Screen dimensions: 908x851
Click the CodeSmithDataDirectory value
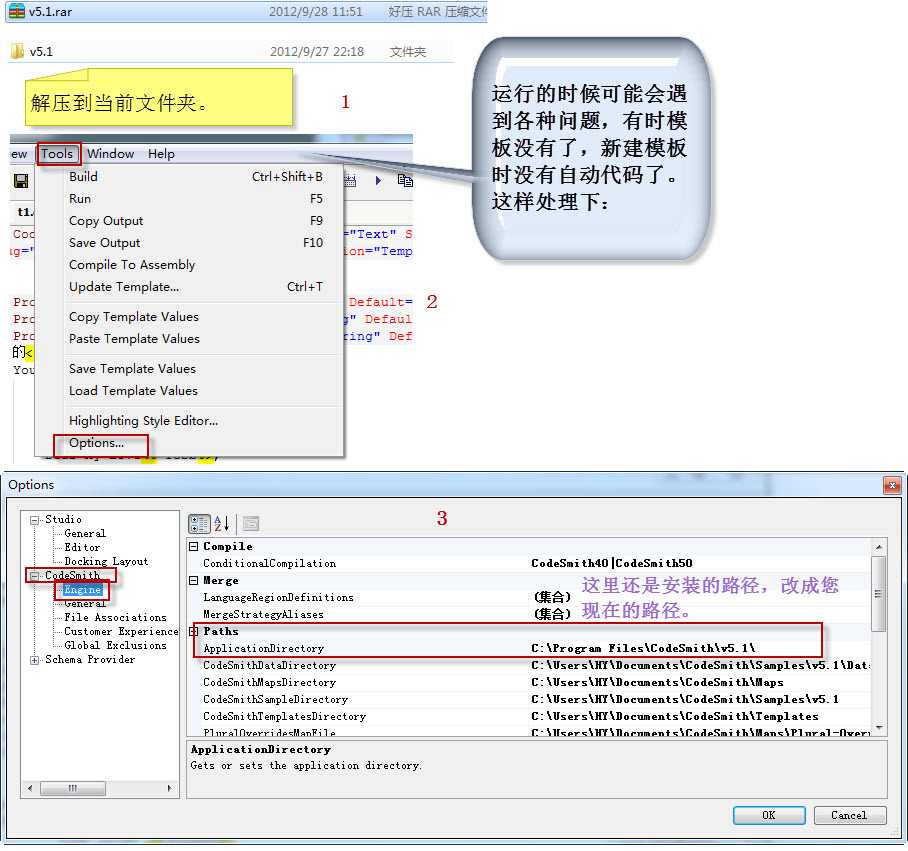point(698,665)
